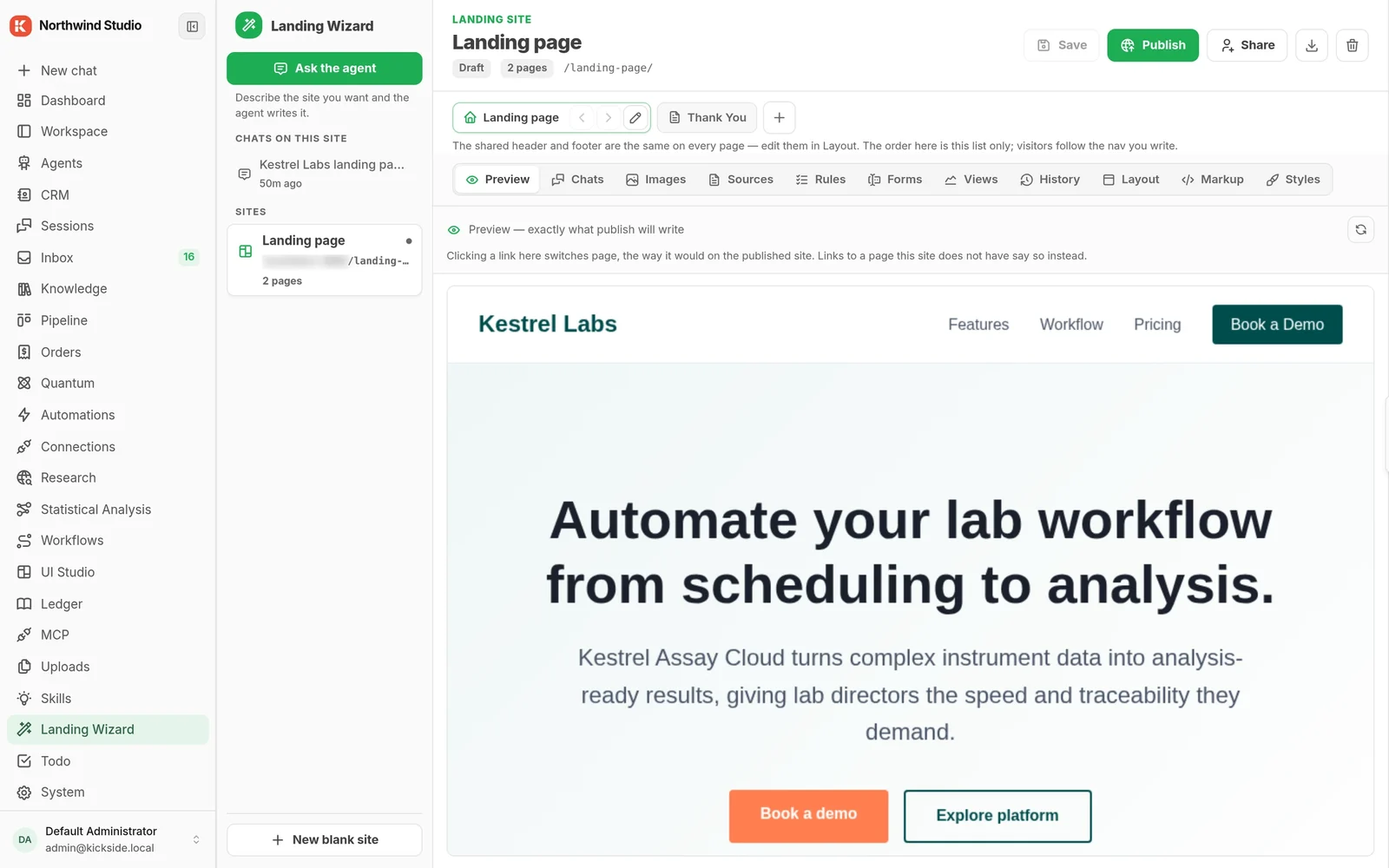Open Quantum in sidebar

coord(108,383)
